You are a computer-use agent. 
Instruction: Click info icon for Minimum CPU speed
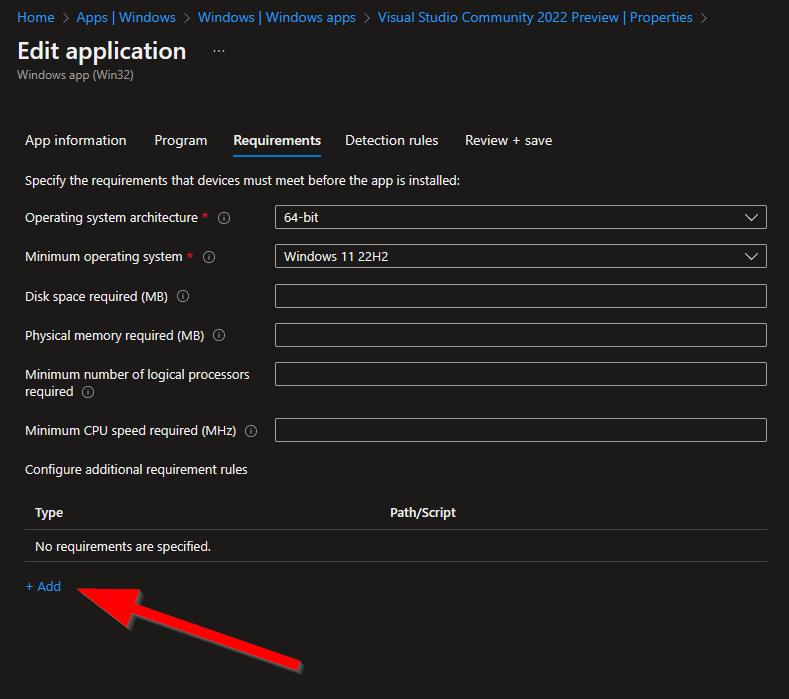click(251, 431)
